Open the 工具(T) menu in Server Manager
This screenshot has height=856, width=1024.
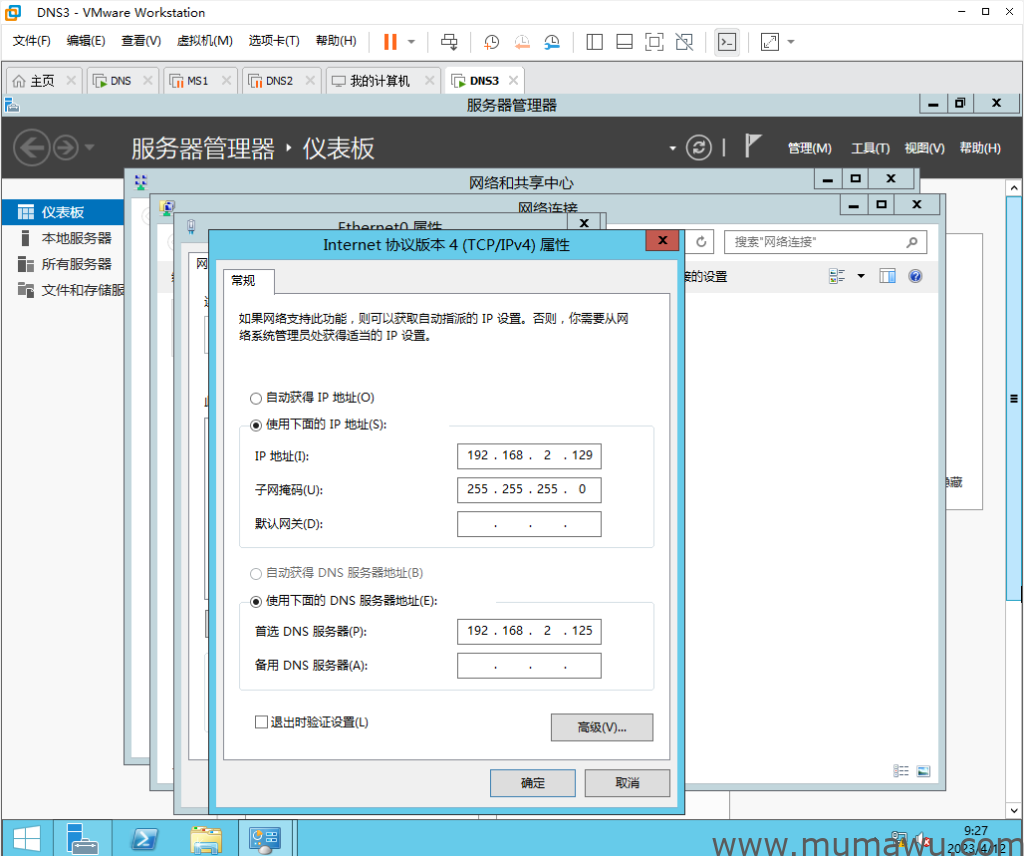coord(870,148)
